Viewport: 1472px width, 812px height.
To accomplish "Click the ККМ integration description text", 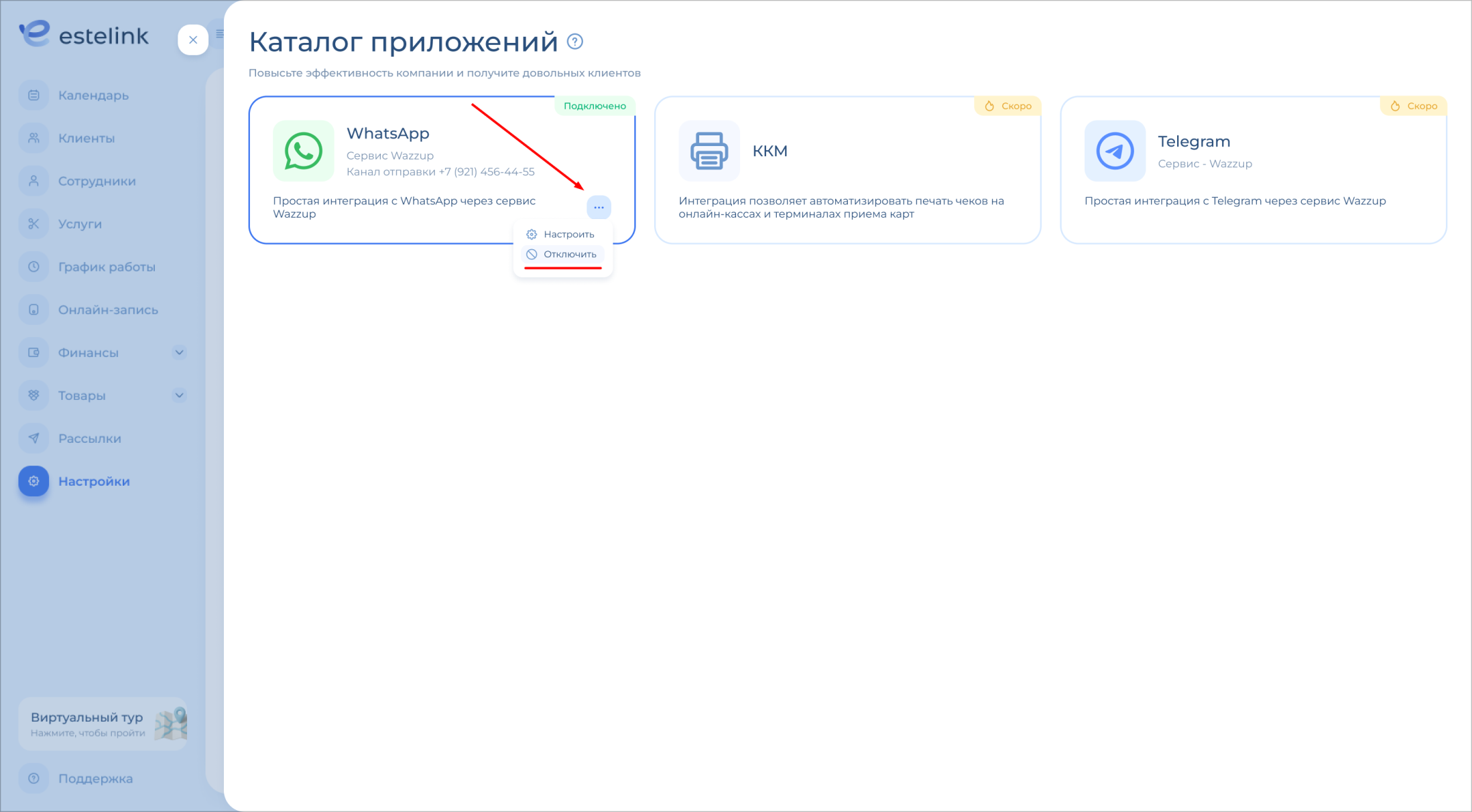I will coord(841,207).
